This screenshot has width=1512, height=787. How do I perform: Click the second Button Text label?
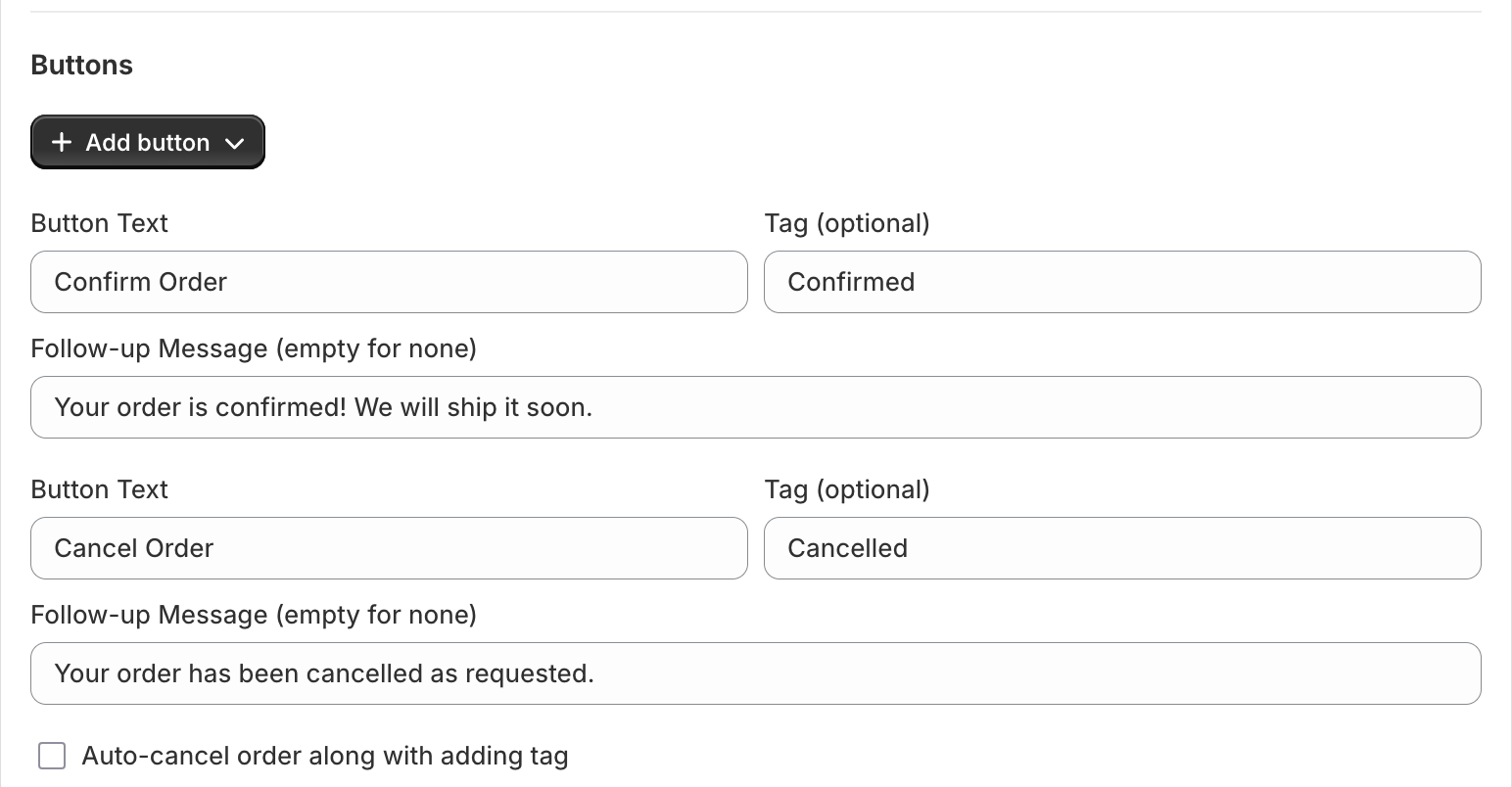click(99, 489)
